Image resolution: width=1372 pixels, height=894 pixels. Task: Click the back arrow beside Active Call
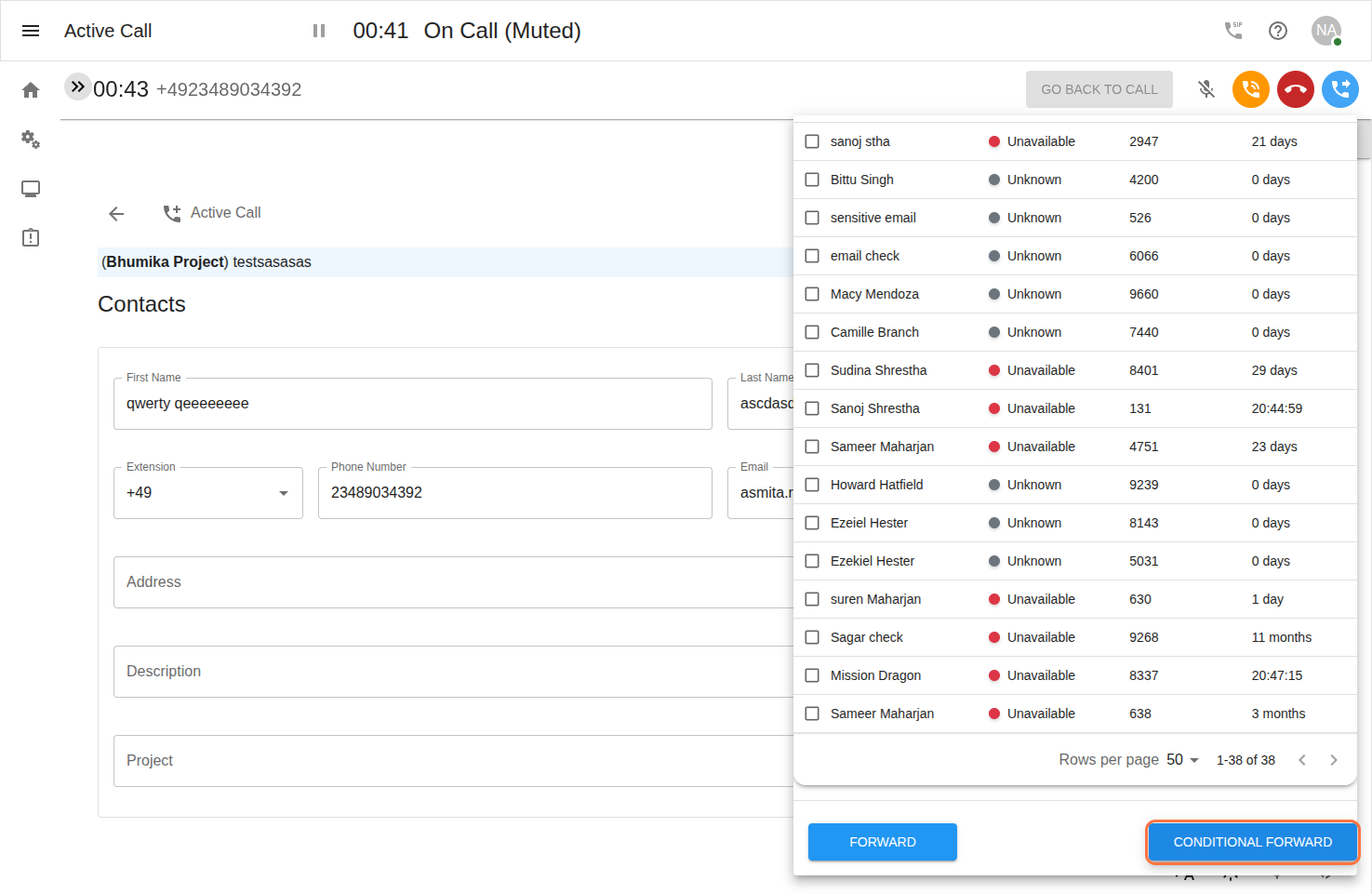coord(116,214)
